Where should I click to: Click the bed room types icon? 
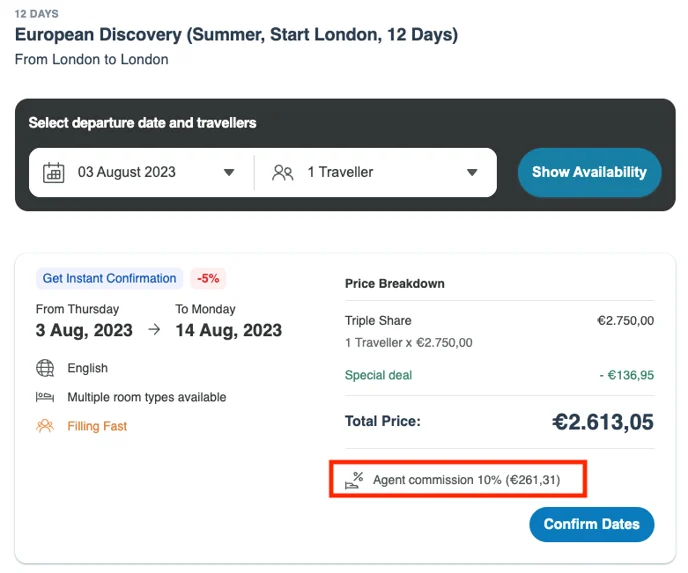click(x=45, y=397)
